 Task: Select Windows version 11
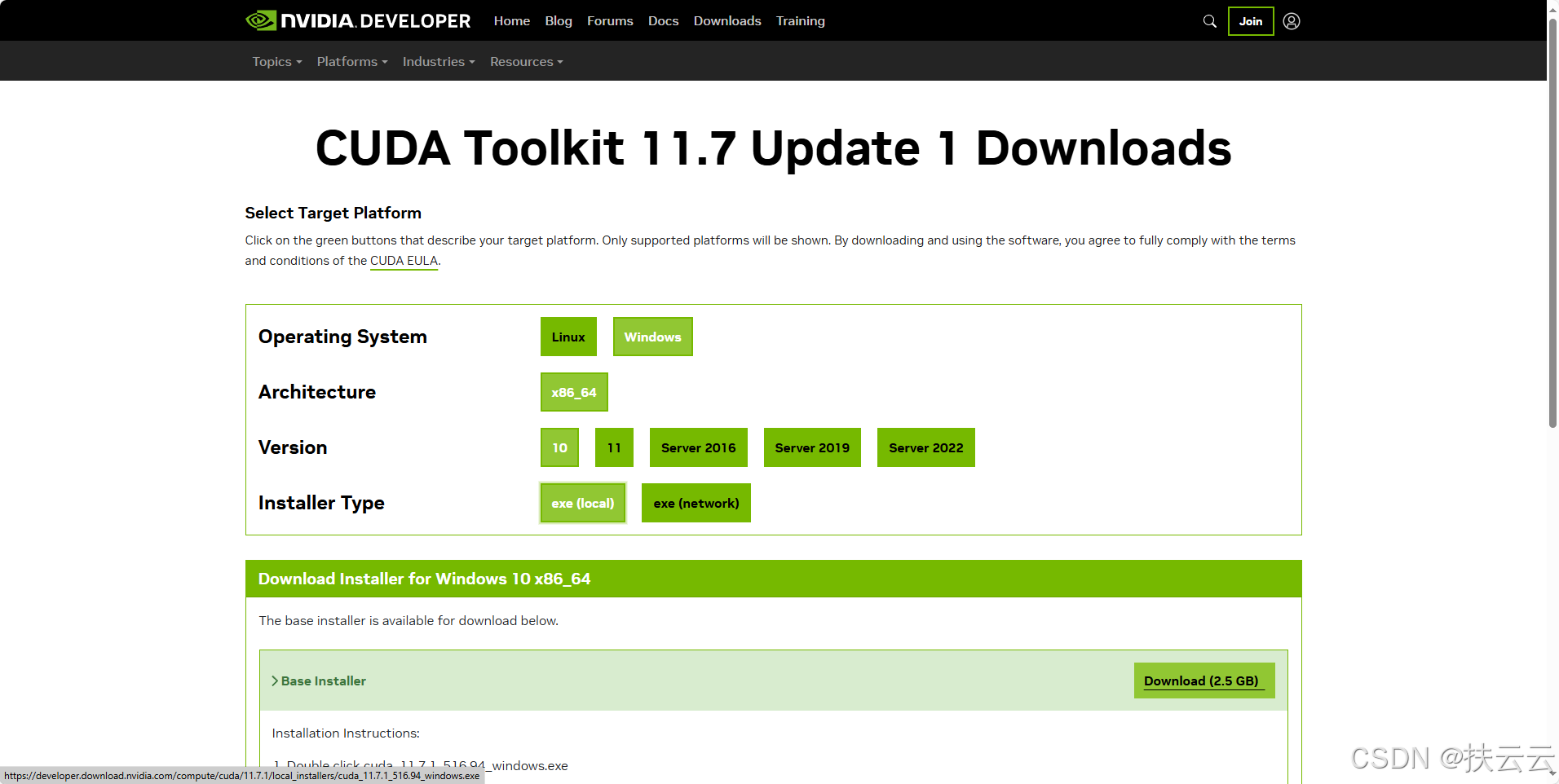coord(614,447)
